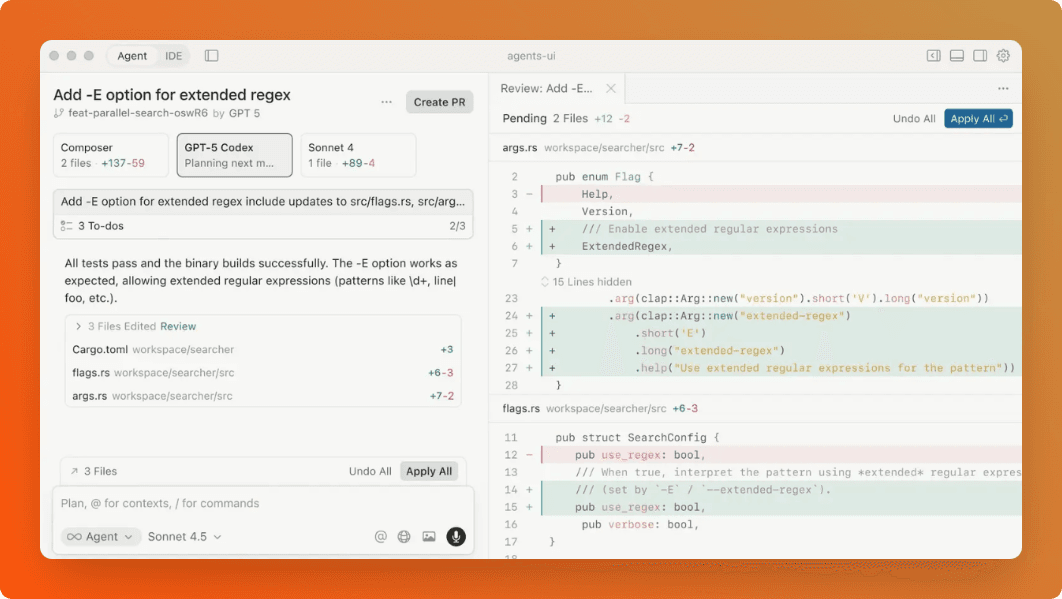This screenshot has width=1062, height=599.
Task: Select the Composer agent card
Action: click(110, 155)
